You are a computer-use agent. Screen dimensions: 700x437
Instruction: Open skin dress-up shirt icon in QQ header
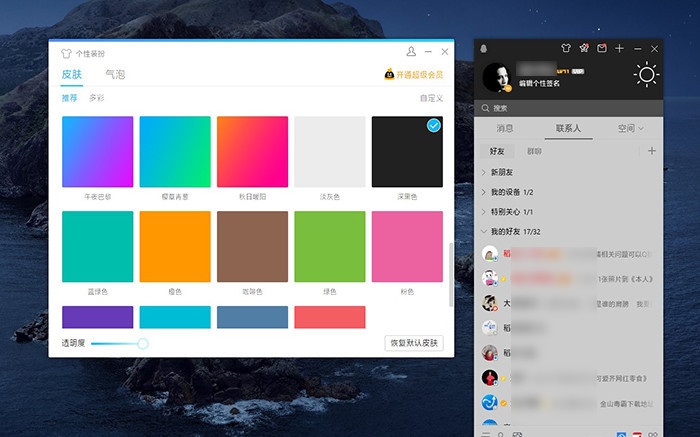565,48
